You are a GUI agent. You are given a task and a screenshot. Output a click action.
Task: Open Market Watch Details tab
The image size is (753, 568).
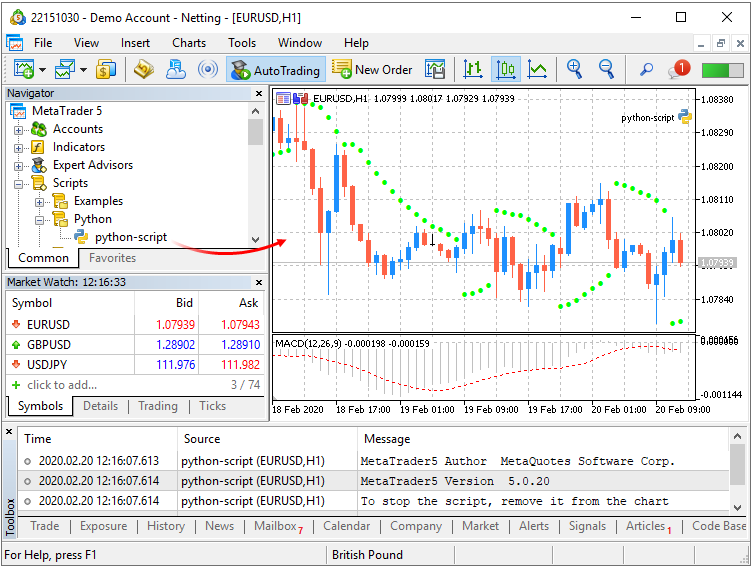pyautogui.click(x=100, y=406)
